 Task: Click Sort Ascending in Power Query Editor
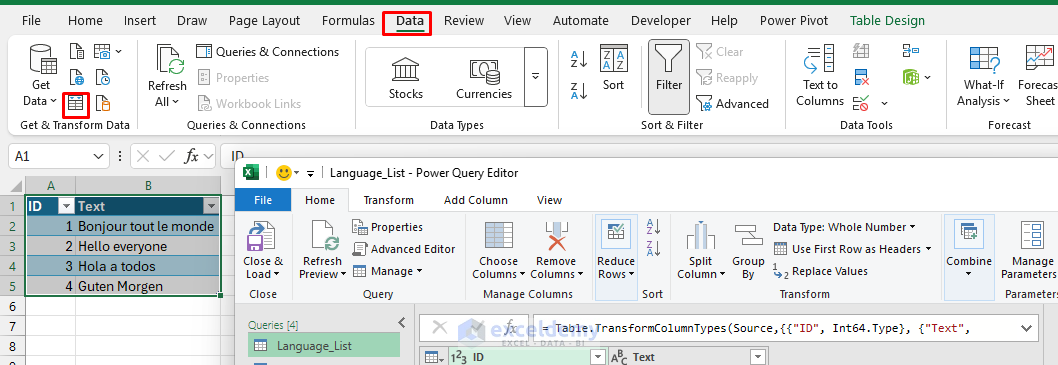pos(653,226)
